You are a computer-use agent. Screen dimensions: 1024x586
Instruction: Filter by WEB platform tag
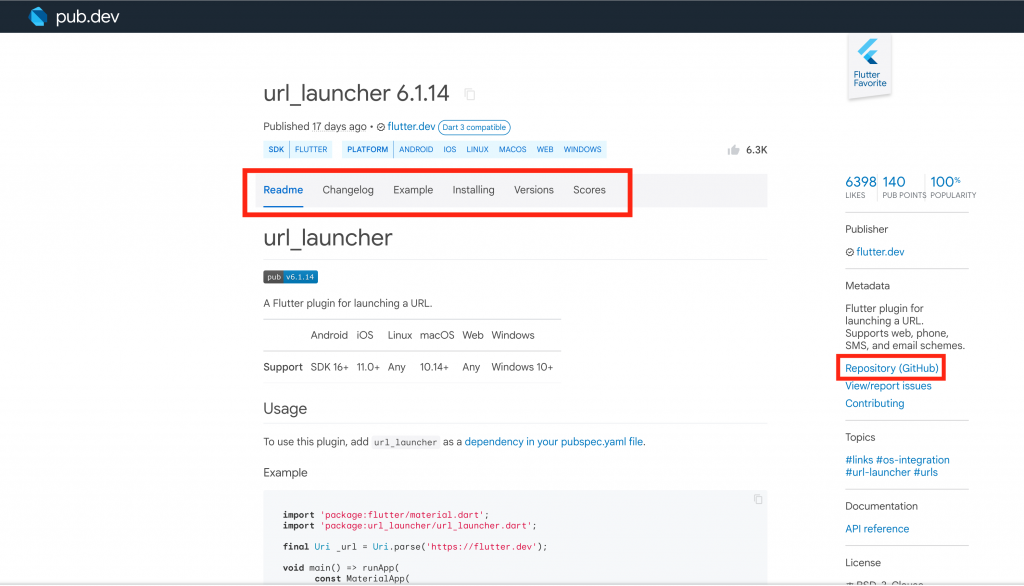point(545,150)
